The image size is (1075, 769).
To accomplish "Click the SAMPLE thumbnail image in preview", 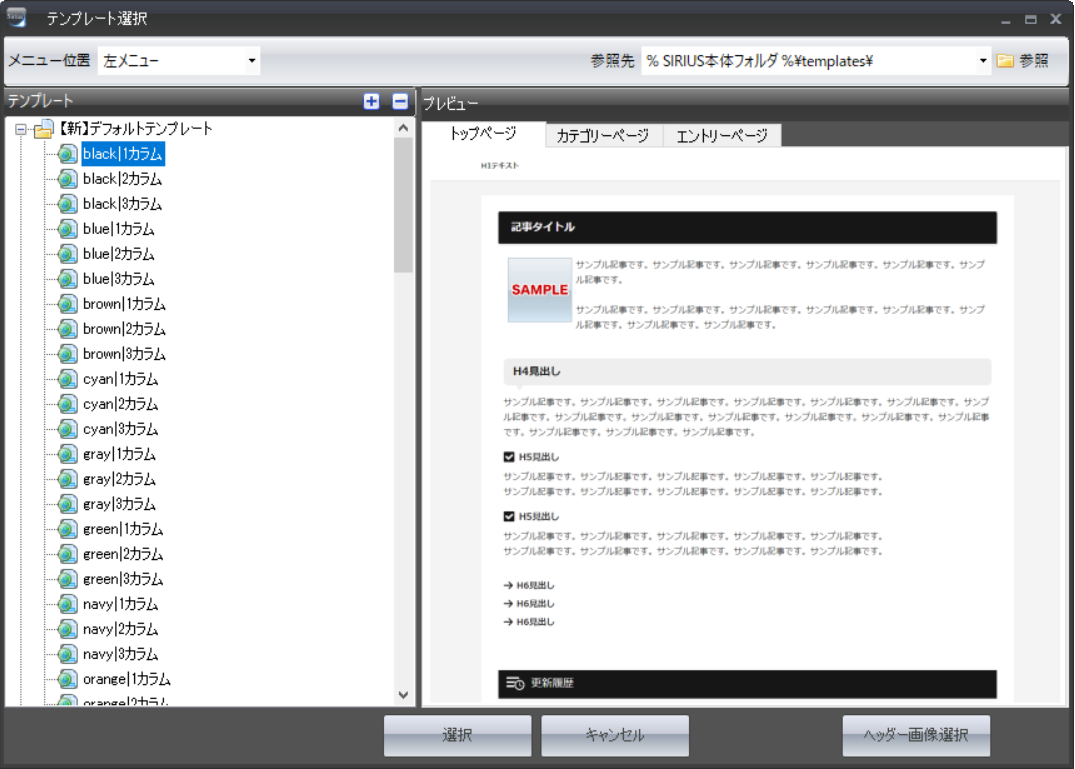I will [540, 290].
